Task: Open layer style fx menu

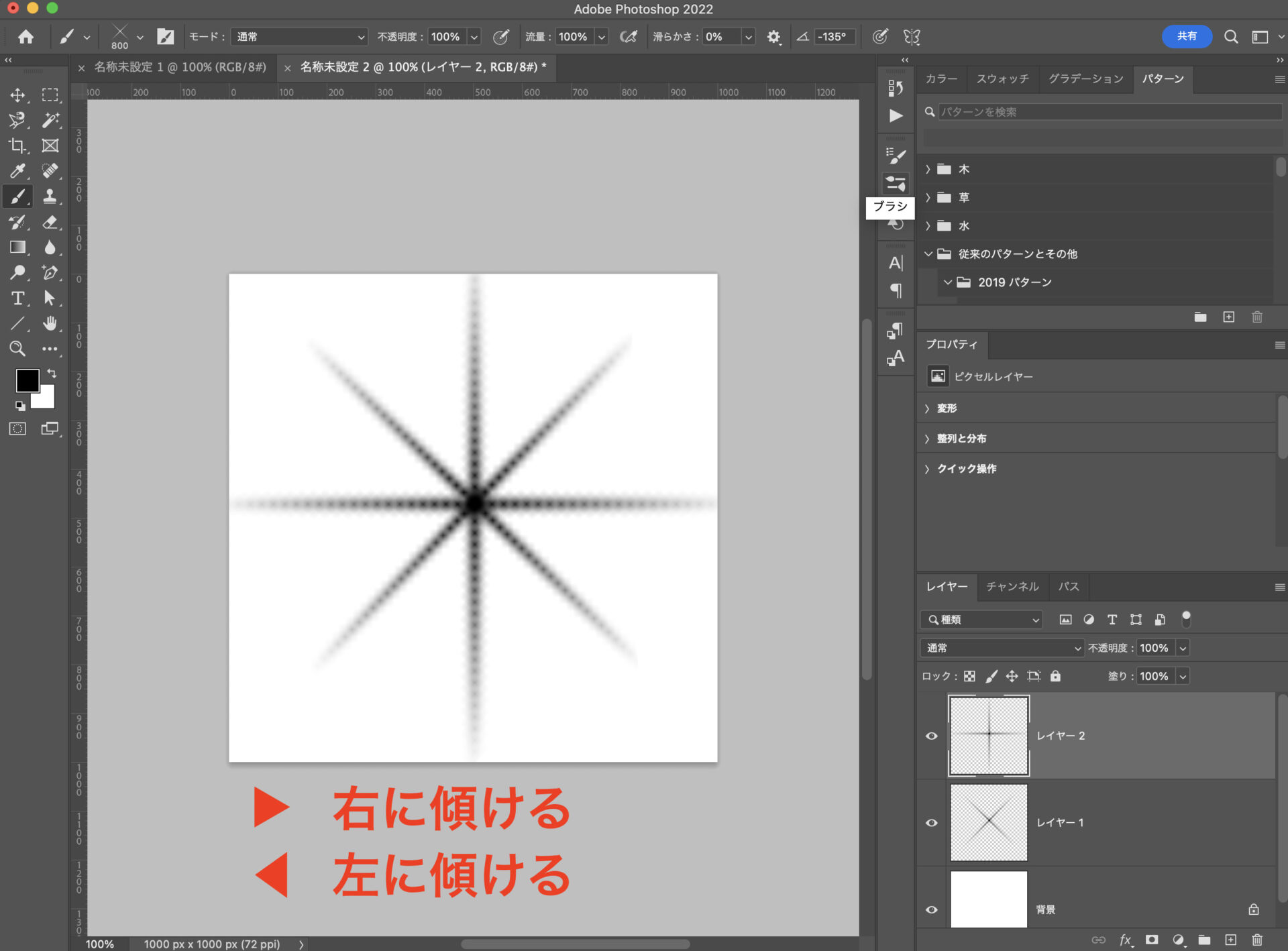Action: pyautogui.click(x=1126, y=940)
